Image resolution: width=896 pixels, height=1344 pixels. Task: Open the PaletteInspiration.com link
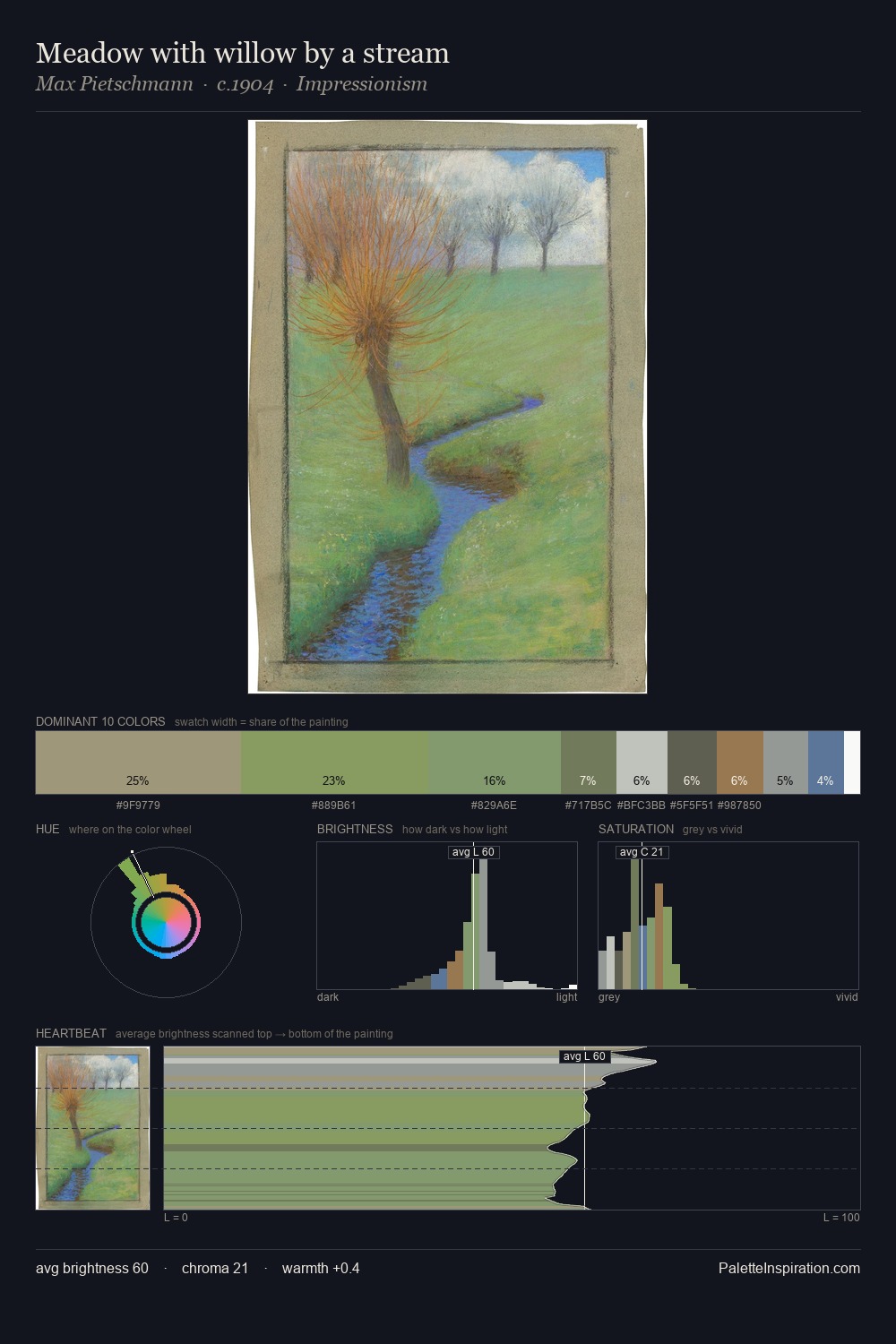789,1268
